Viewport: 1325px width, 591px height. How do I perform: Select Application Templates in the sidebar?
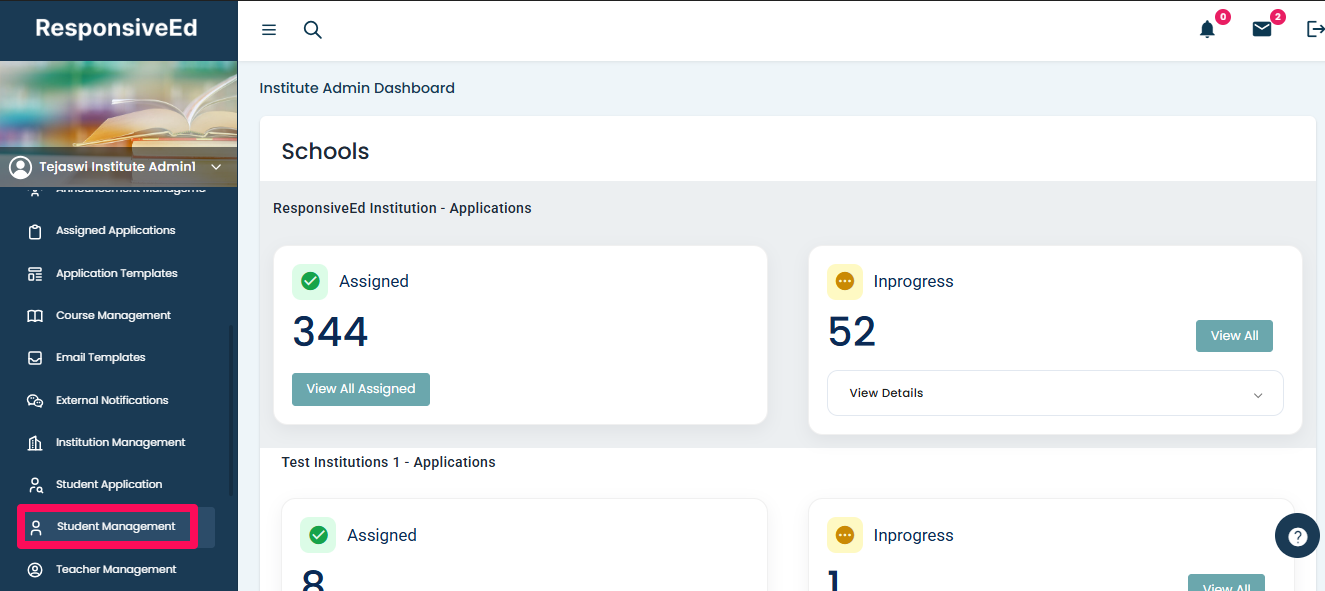click(116, 274)
